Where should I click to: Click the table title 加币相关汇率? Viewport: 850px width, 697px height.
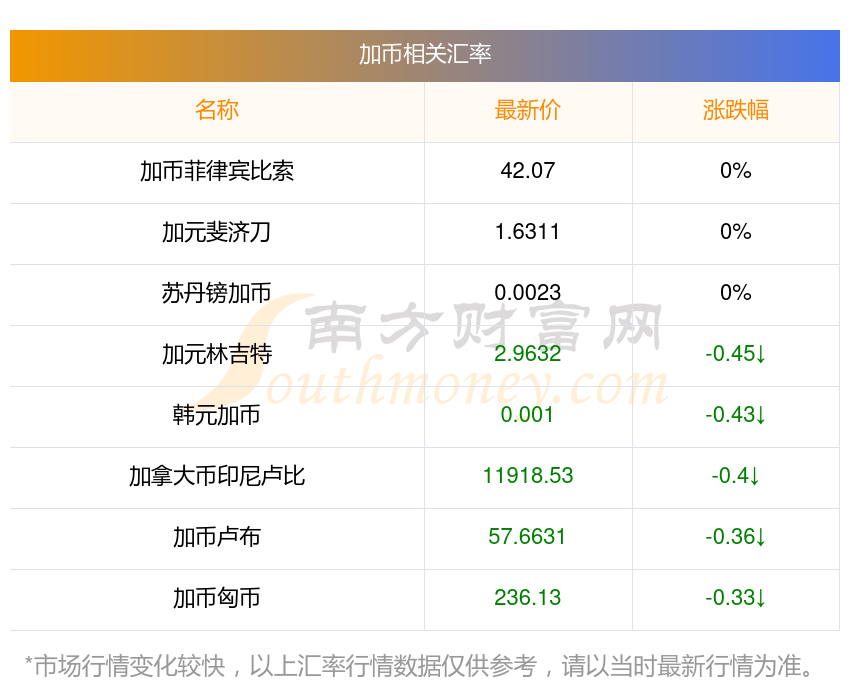coord(425,55)
